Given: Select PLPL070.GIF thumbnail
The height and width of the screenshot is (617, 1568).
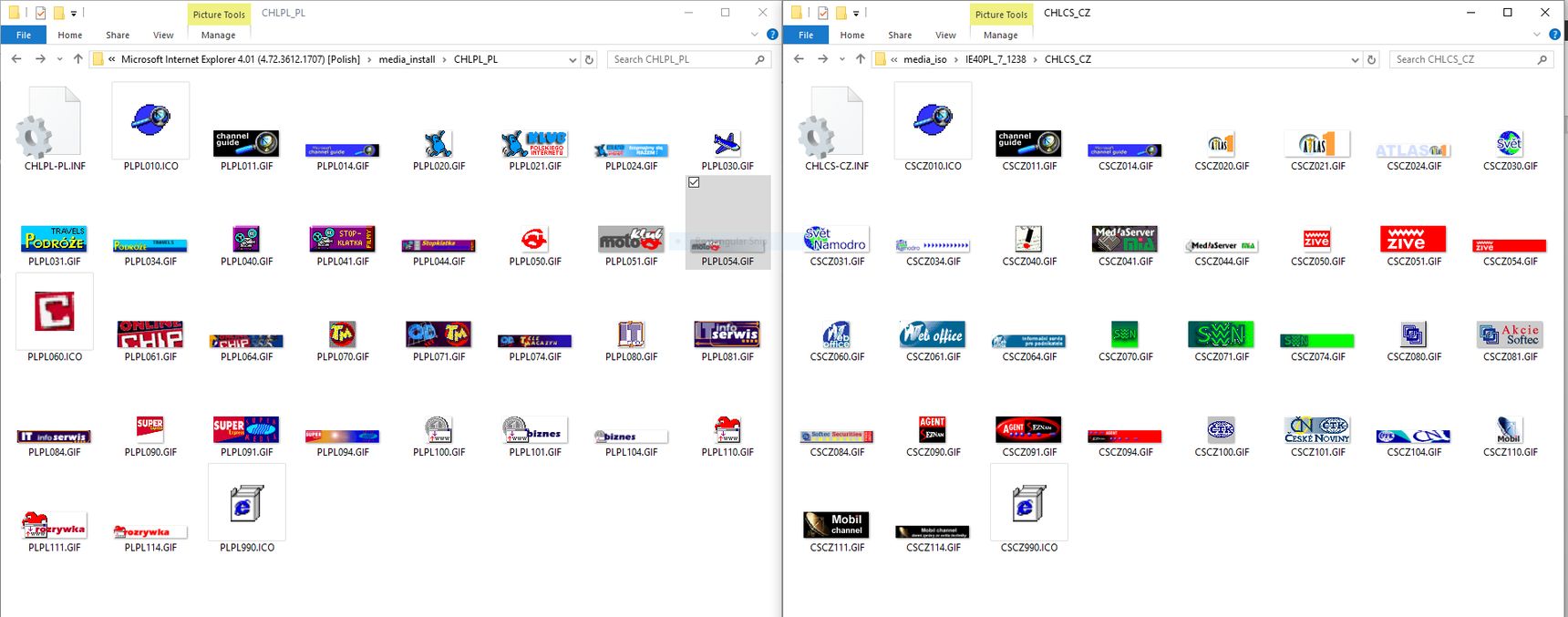Looking at the screenshot, I should [343, 334].
